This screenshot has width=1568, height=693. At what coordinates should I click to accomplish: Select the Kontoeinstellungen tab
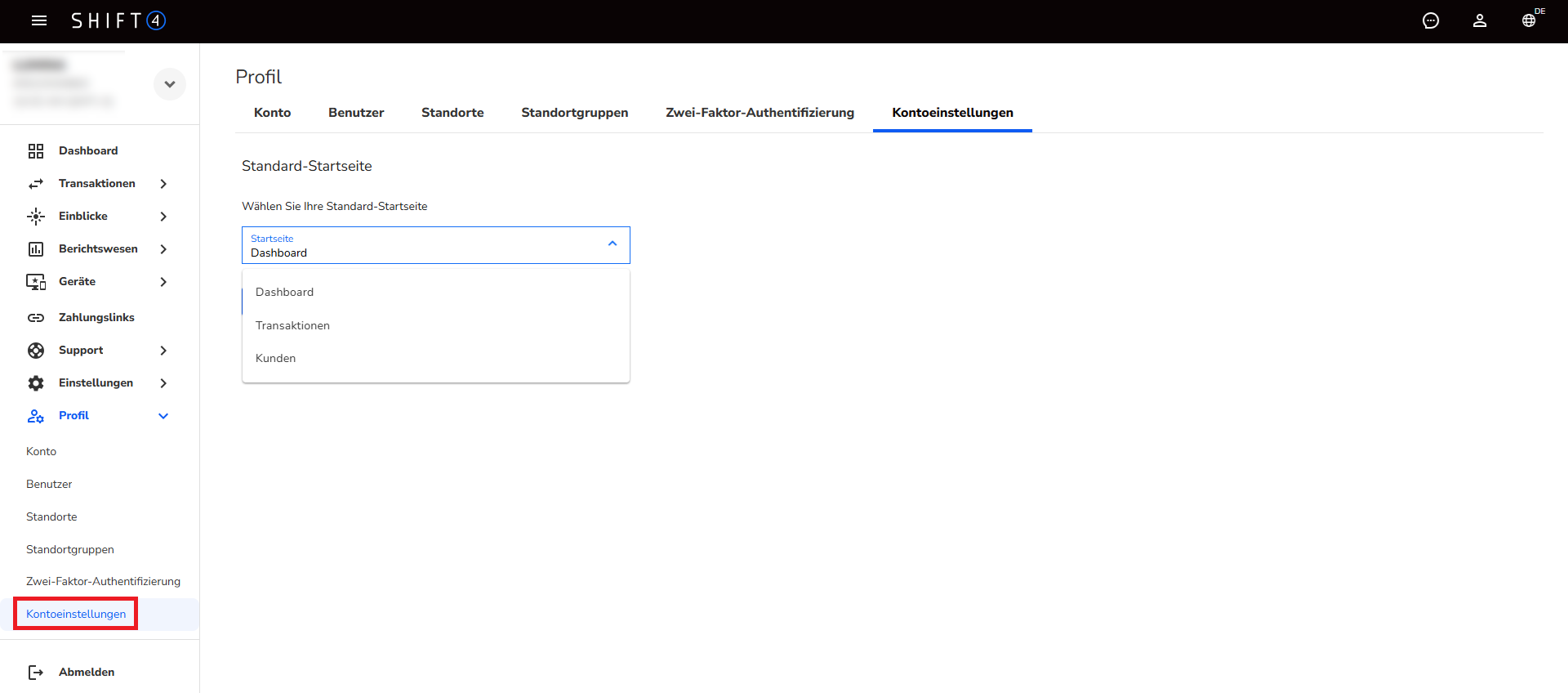(952, 113)
